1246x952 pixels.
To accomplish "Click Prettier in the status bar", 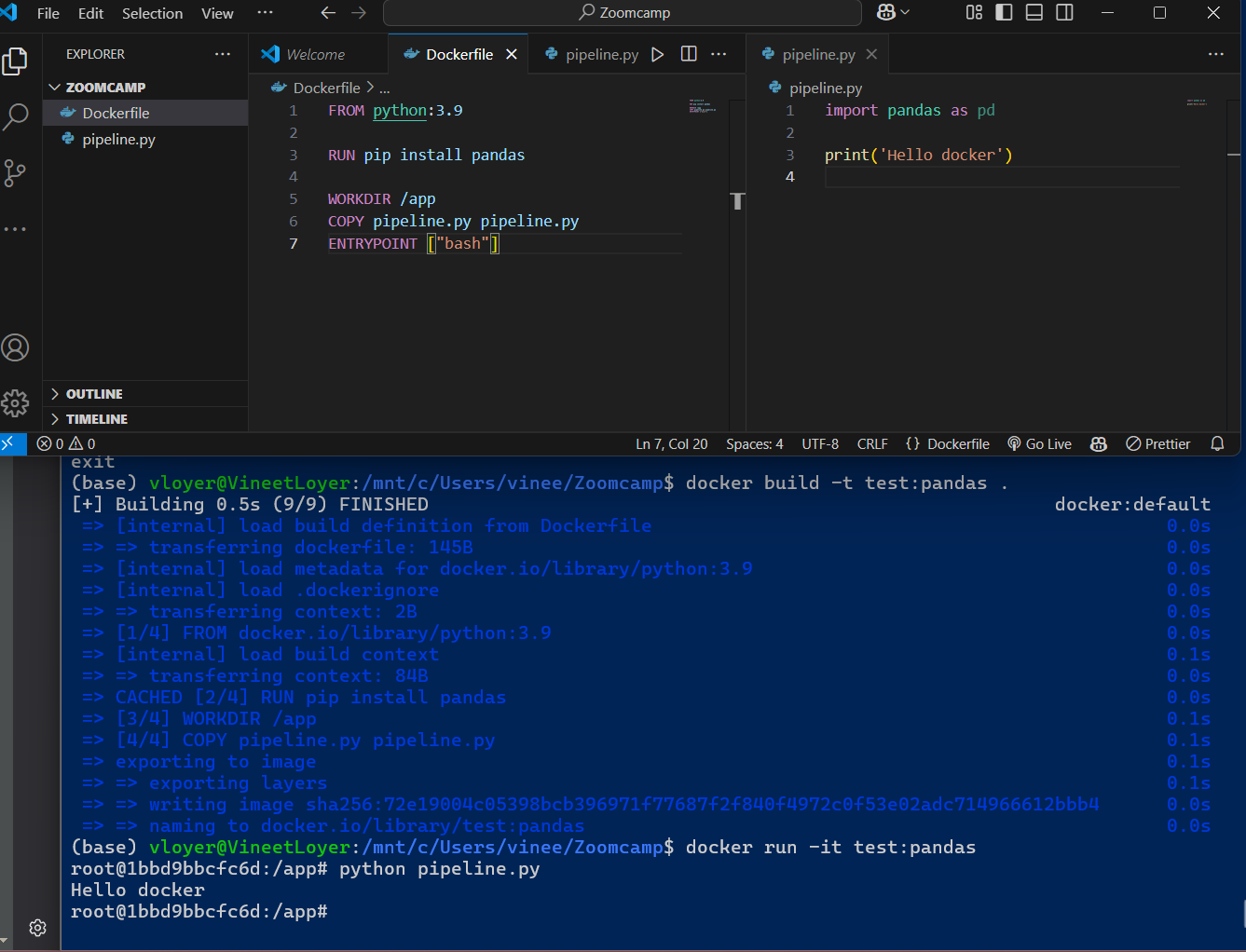I will point(1158,444).
